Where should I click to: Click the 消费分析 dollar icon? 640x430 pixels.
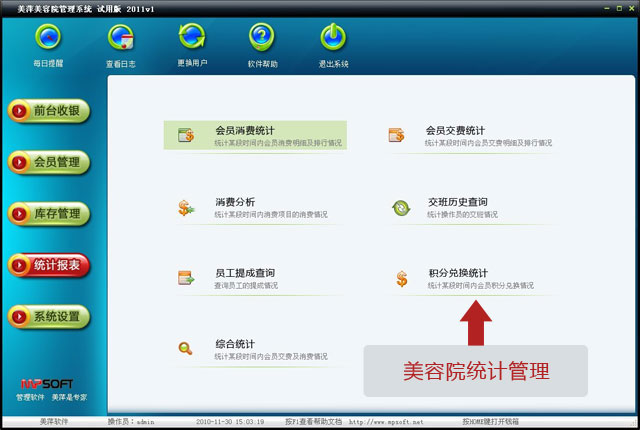pos(186,207)
